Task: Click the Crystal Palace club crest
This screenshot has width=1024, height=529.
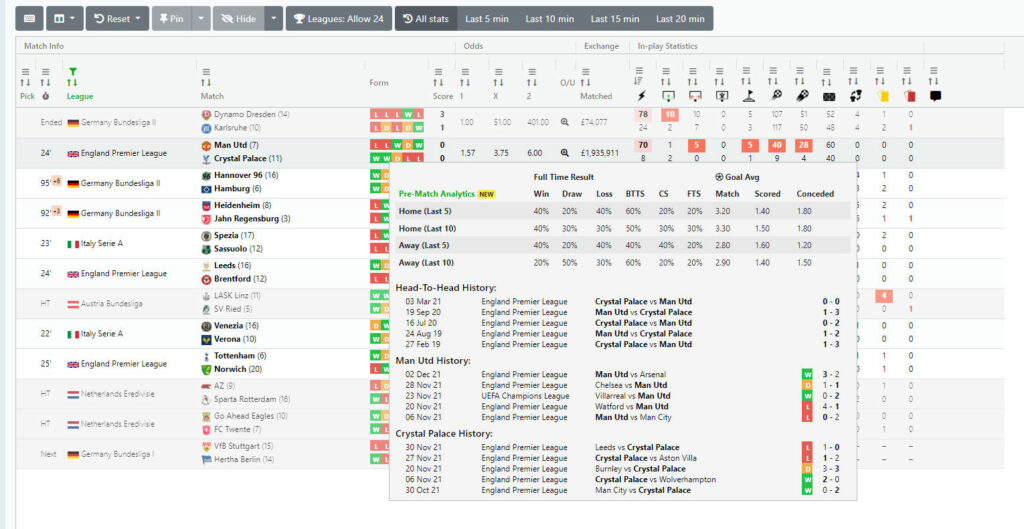Action: (206, 159)
